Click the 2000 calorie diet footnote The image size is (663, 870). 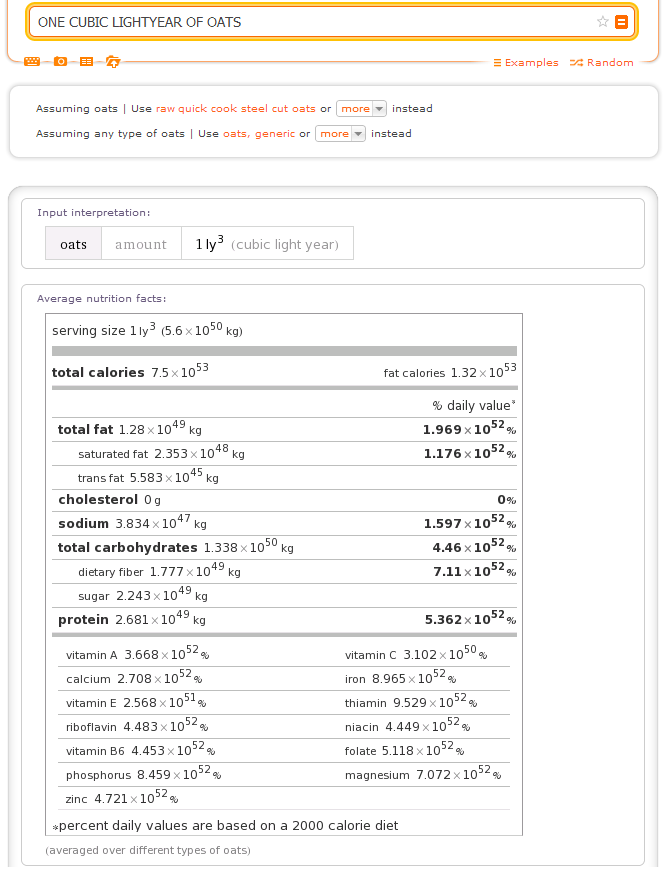click(x=225, y=826)
